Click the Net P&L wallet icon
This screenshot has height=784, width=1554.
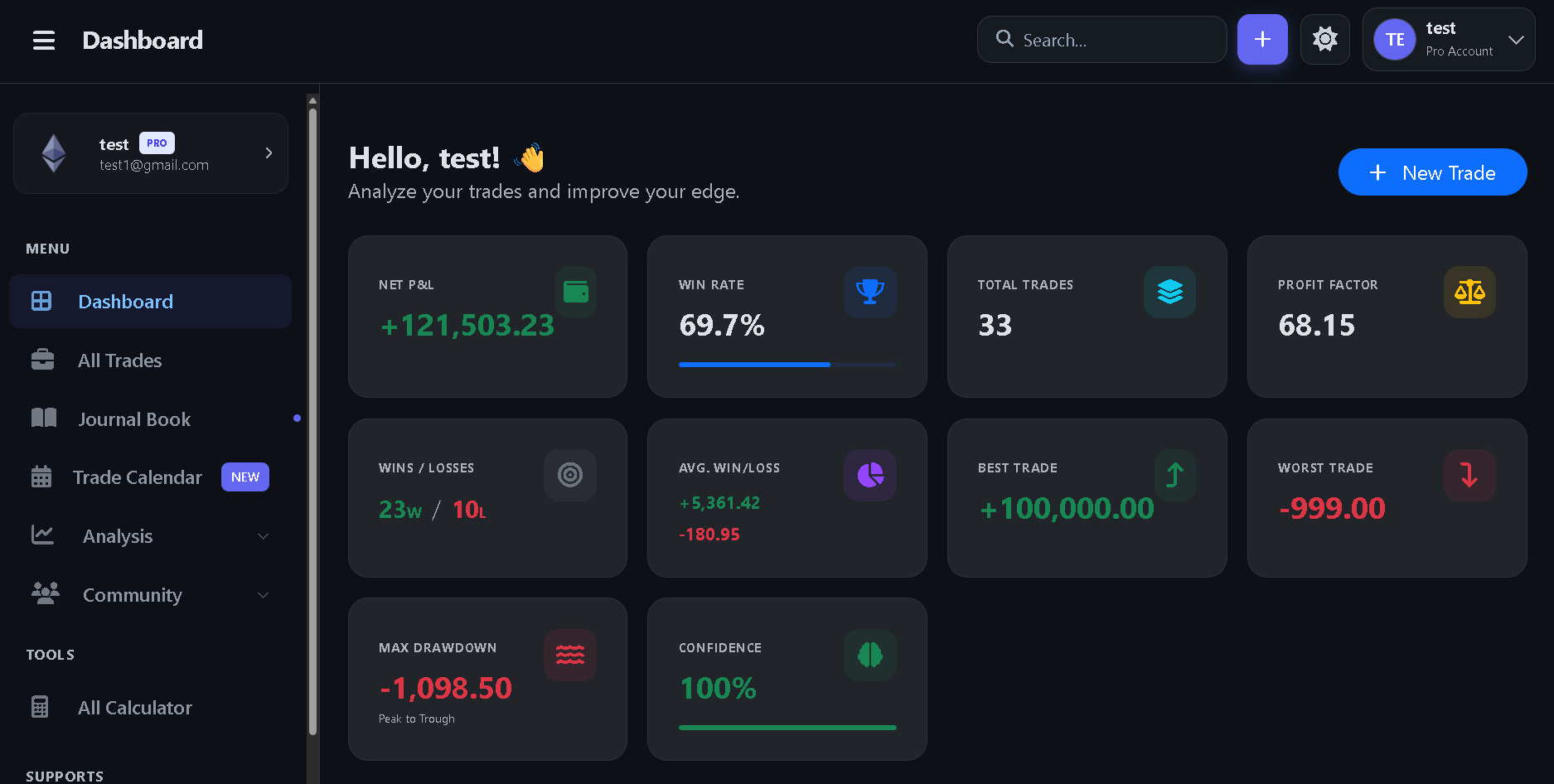pos(576,292)
